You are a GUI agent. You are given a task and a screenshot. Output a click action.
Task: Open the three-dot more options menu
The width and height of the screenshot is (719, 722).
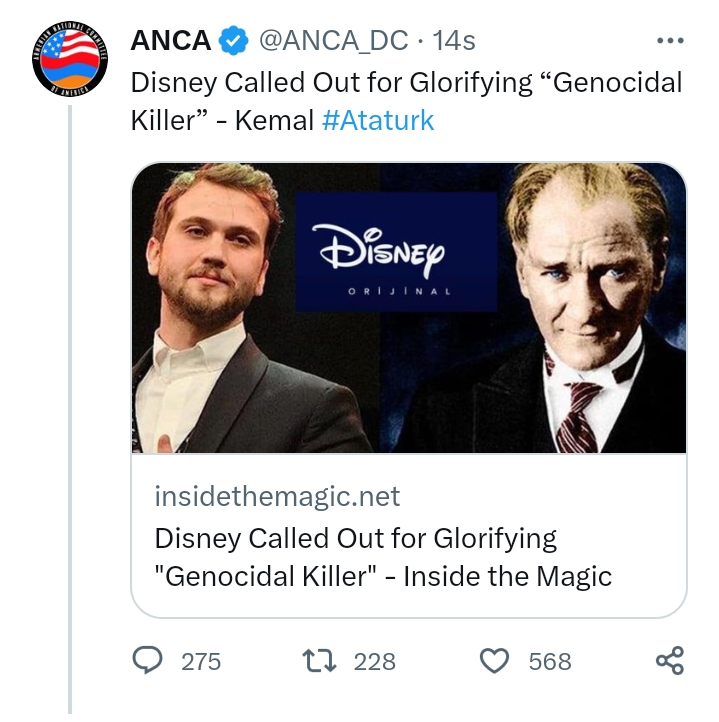click(668, 41)
